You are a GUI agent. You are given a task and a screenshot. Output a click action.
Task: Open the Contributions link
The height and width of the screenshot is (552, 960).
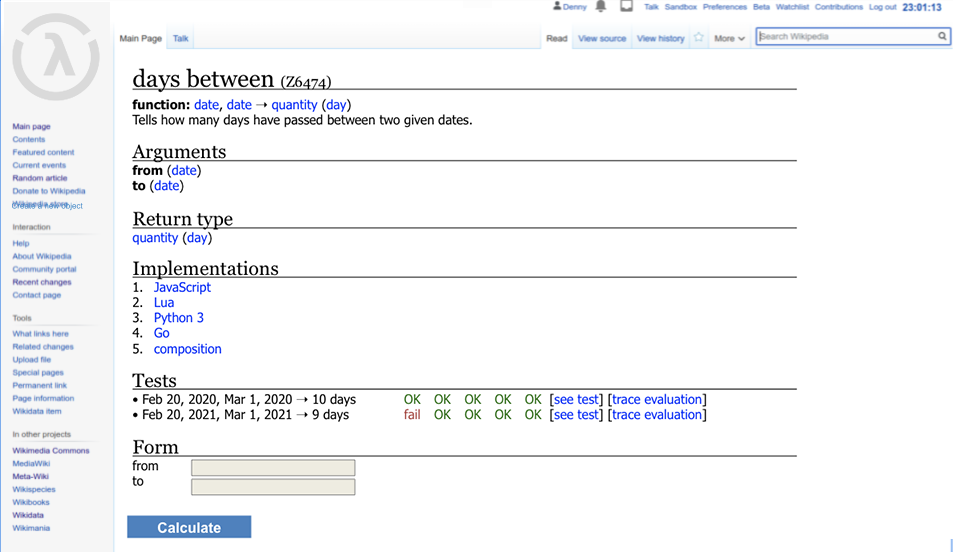pyautogui.click(x=838, y=7)
